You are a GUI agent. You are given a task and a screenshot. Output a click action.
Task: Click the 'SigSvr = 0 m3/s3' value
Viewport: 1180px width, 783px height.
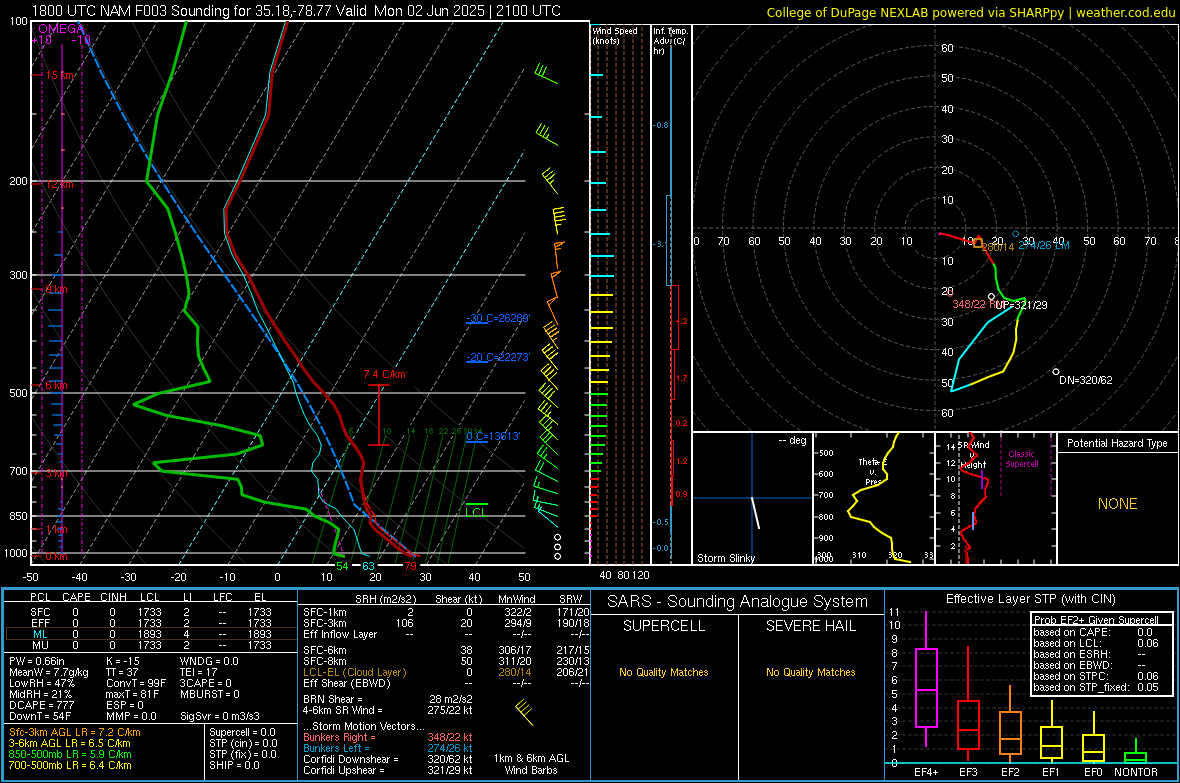(220, 717)
